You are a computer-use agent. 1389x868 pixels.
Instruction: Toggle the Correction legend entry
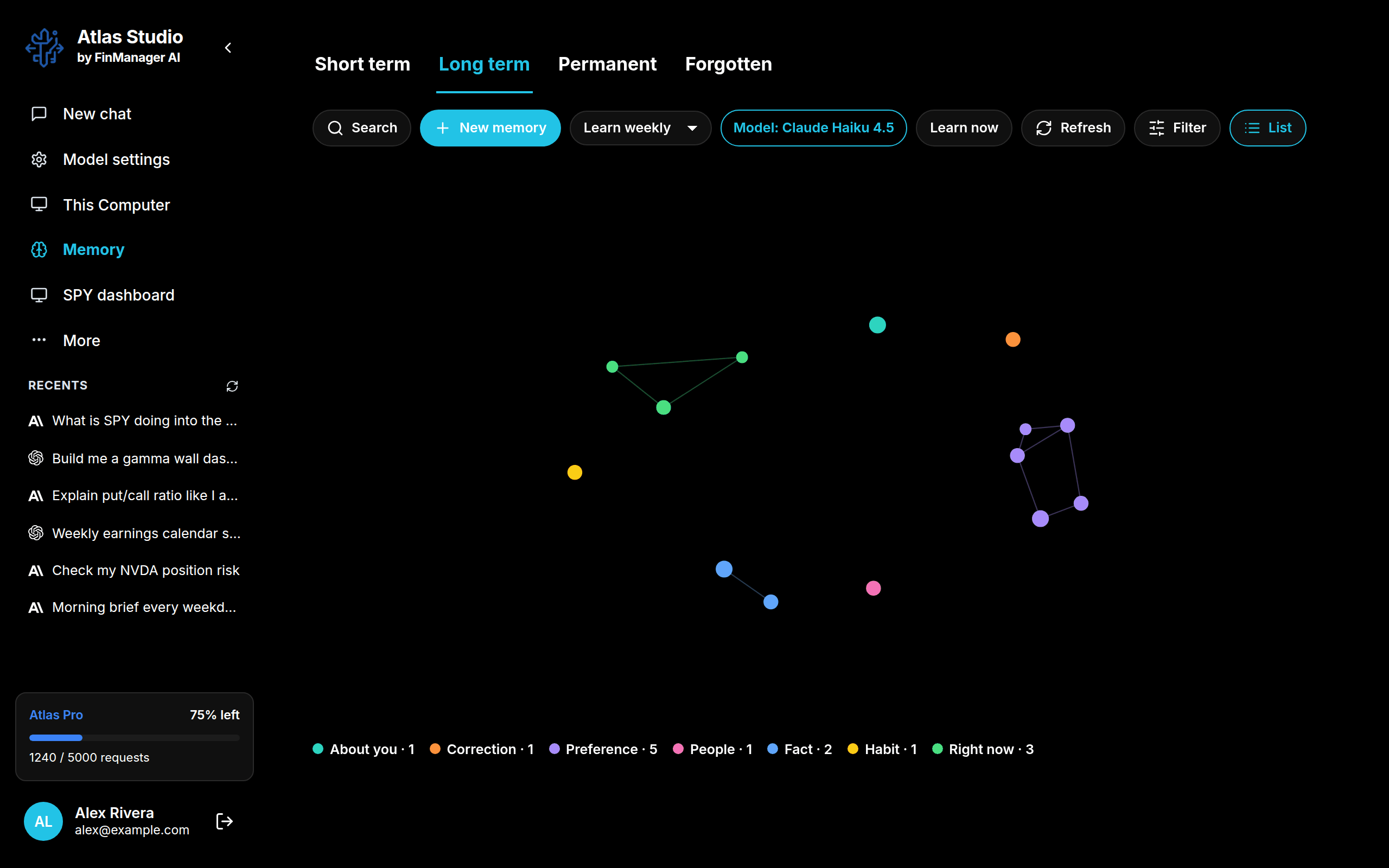(482, 749)
